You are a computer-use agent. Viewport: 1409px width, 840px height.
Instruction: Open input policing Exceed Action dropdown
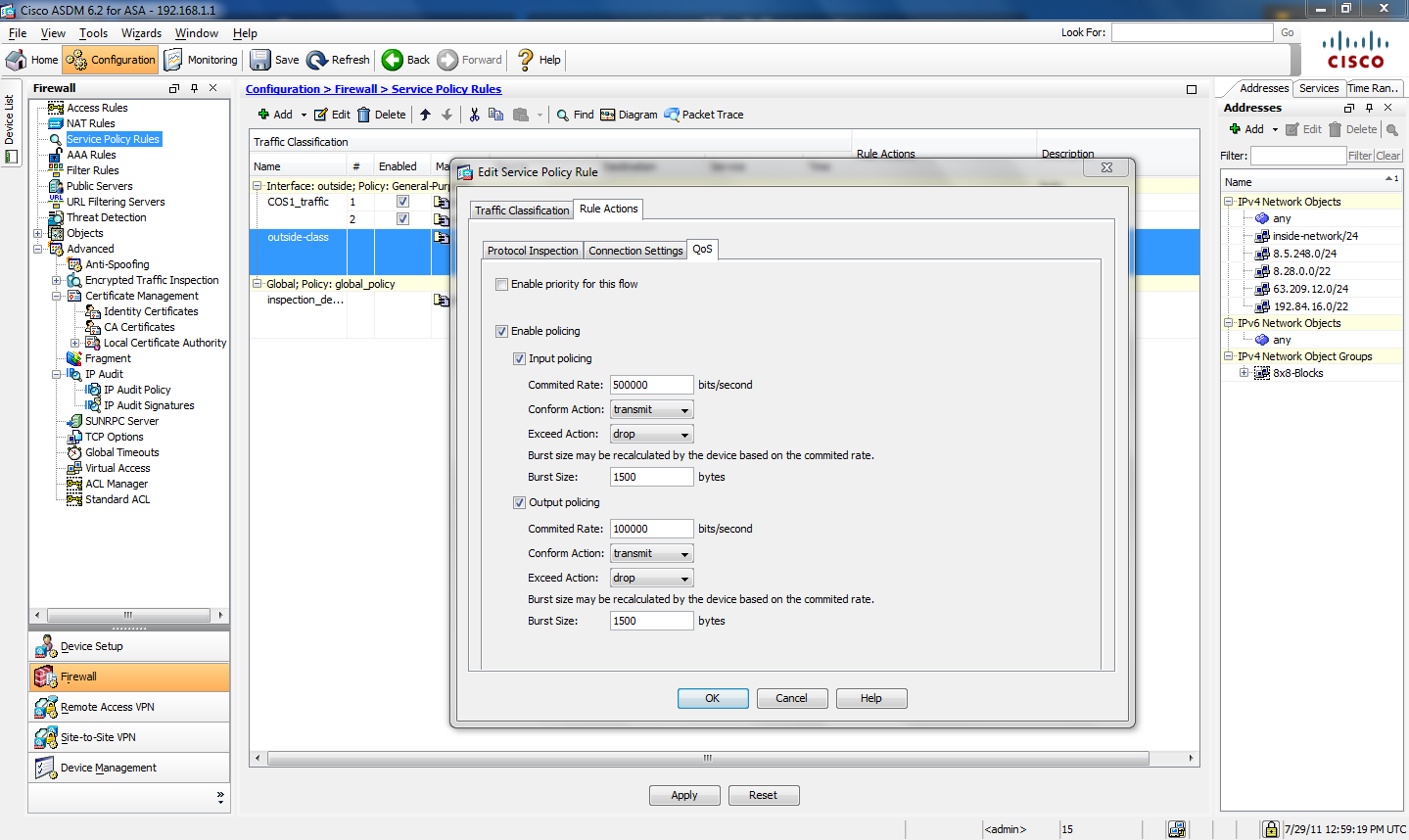tap(652, 434)
